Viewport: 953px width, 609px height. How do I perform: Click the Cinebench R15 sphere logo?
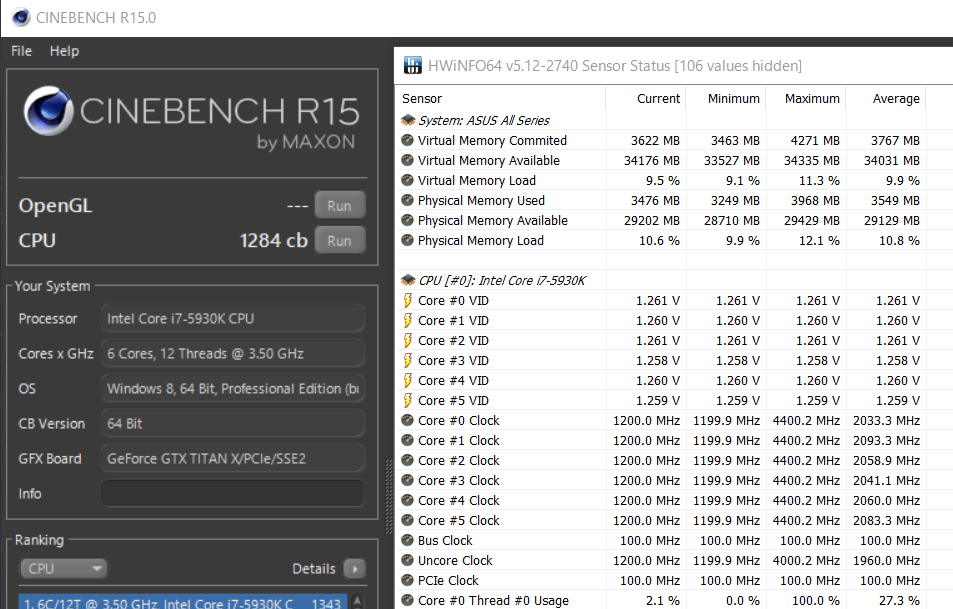(48, 111)
